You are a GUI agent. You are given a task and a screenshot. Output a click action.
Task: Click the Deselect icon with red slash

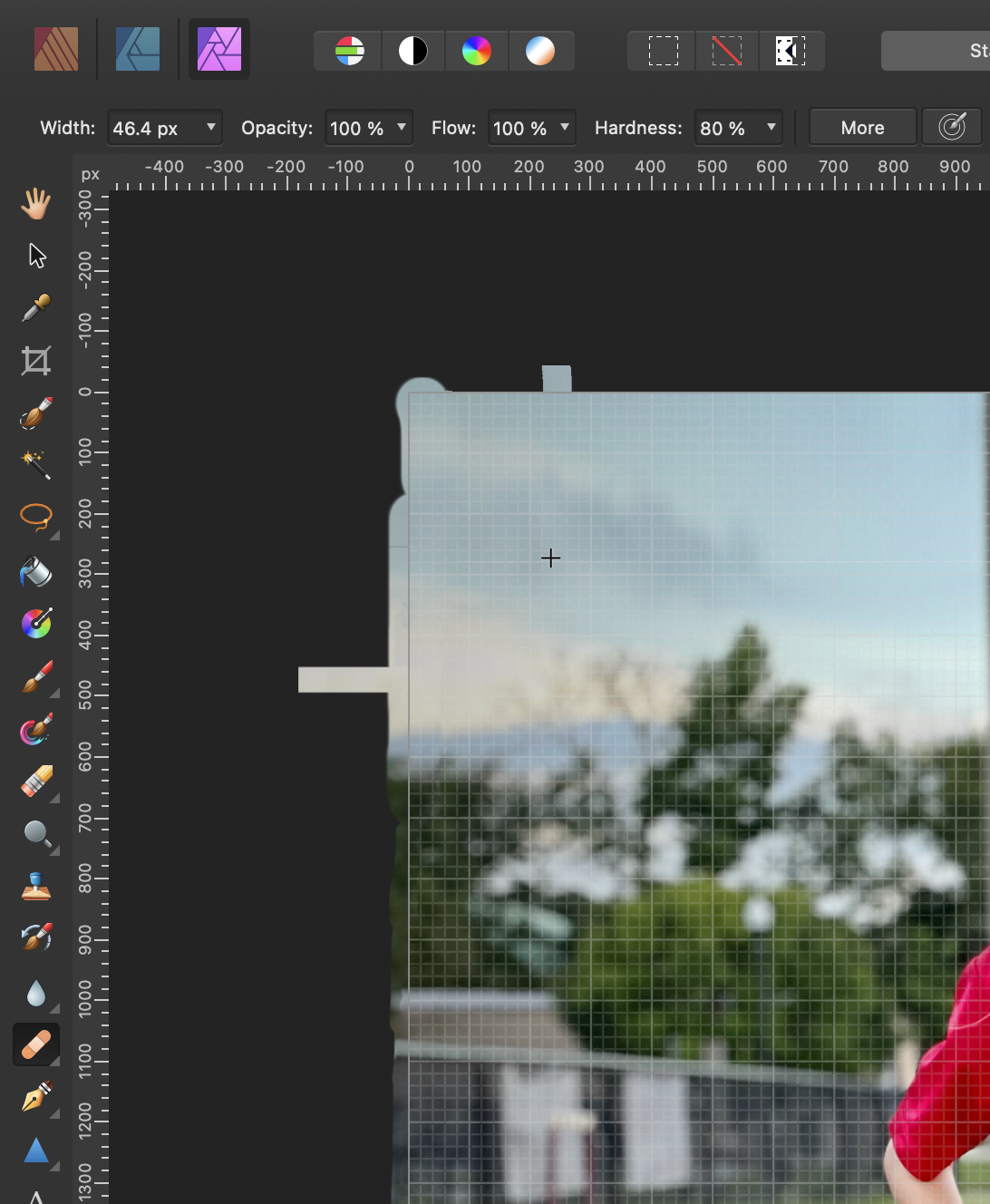[x=727, y=51]
